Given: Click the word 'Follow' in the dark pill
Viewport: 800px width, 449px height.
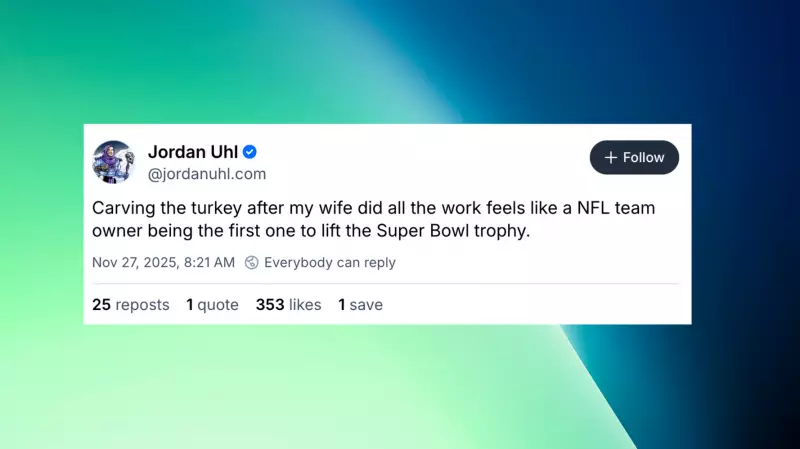Looking at the screenshot, I should [x=644, y=158].
